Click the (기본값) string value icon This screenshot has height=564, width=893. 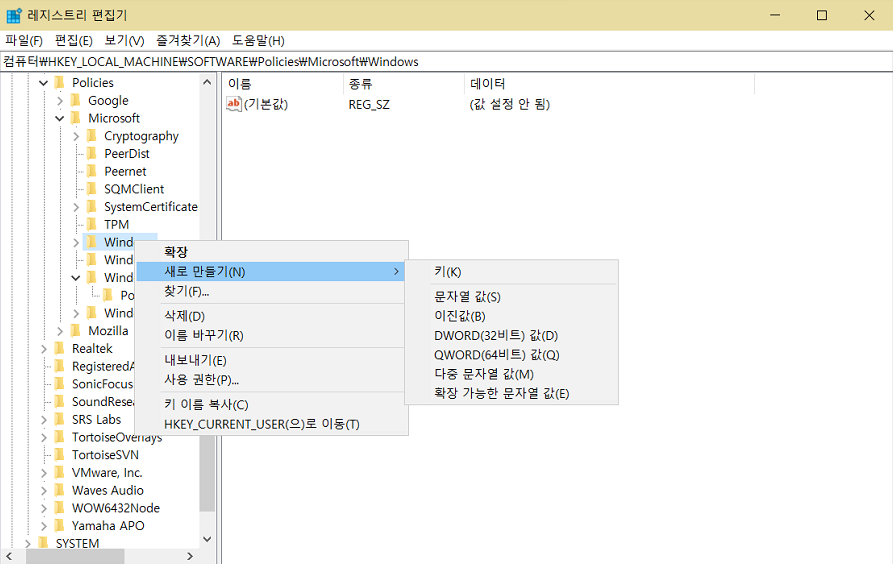click(234, 104)
